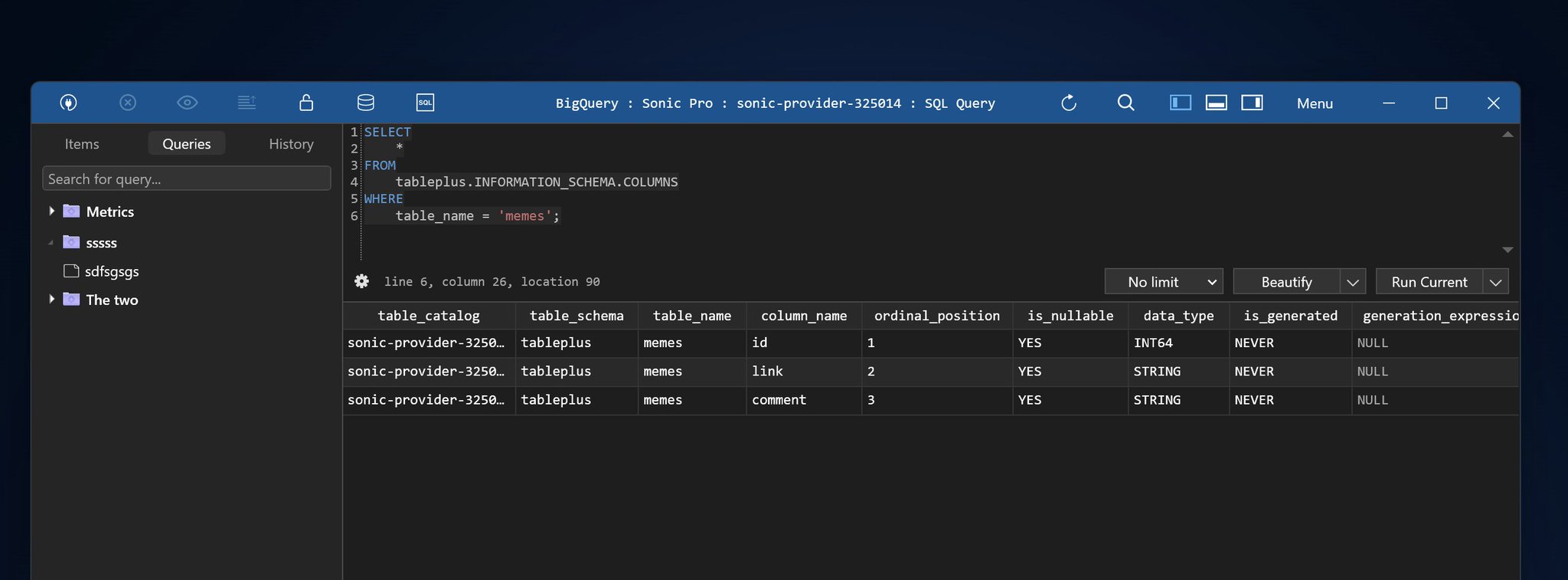Click the commit changes lines icon
Viewport: 1568px width, 580px height.
(x=247, y=103)
